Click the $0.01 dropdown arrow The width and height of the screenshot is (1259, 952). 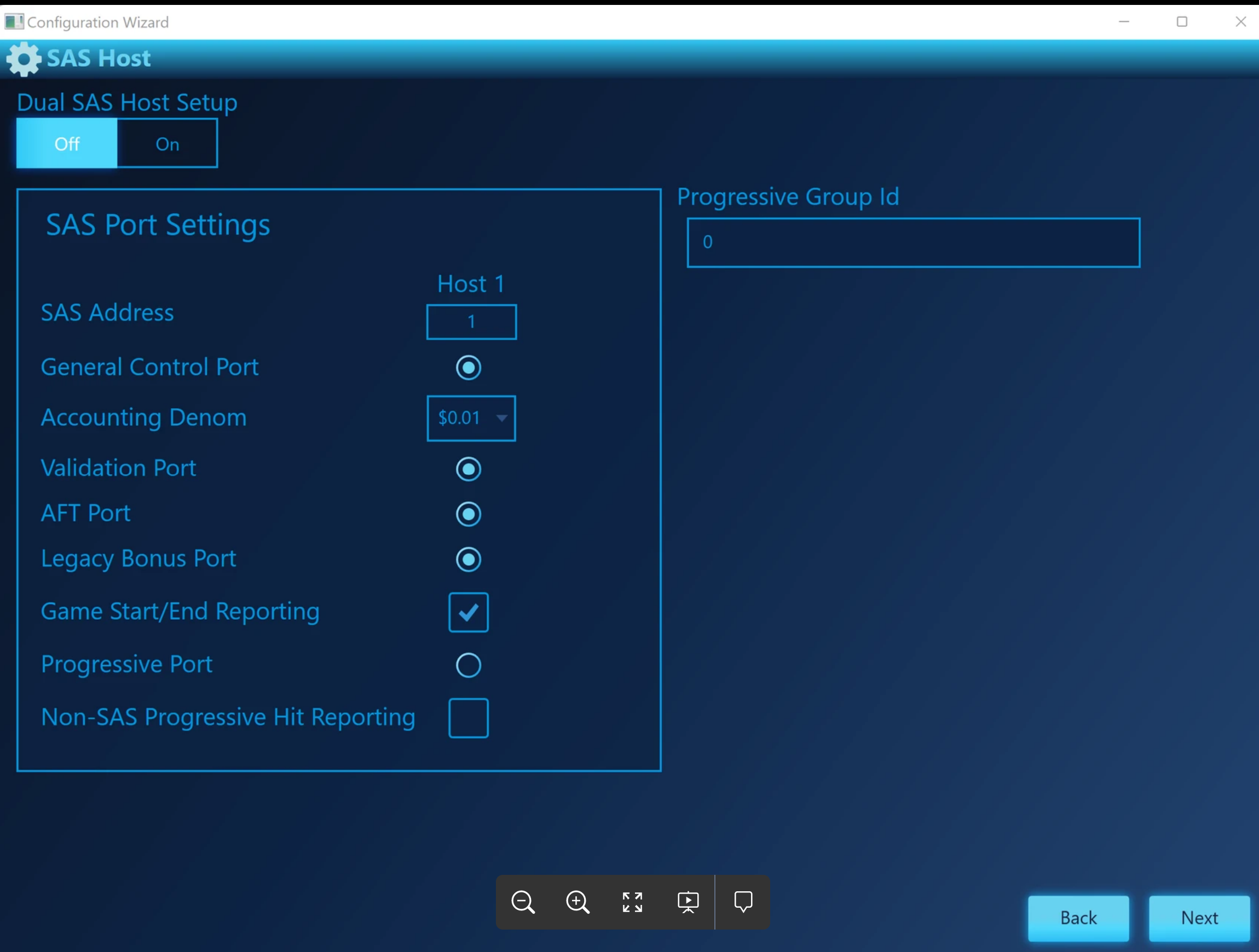coord(501,418)
